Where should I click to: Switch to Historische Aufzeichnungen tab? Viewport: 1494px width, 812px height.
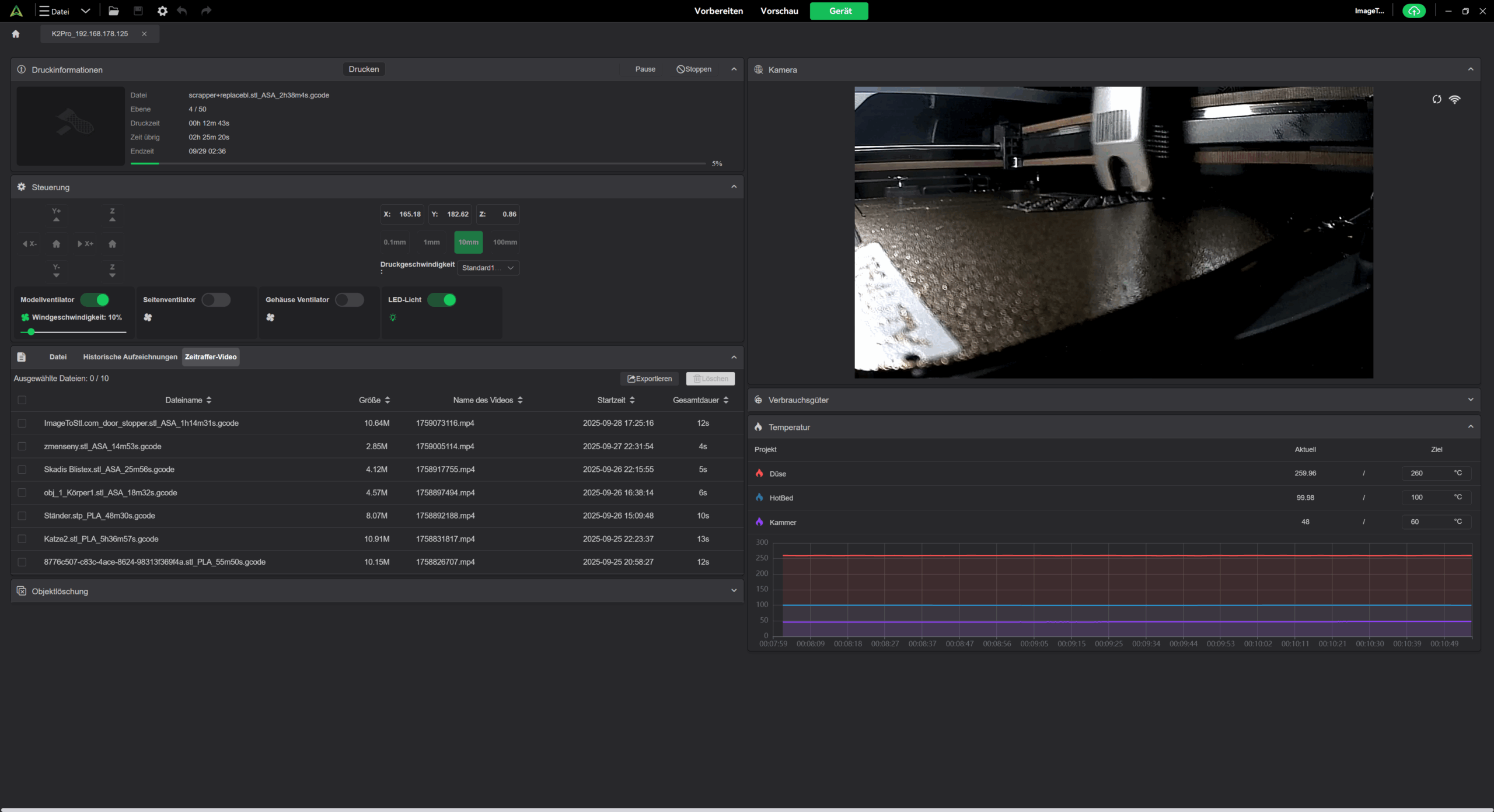130,357
